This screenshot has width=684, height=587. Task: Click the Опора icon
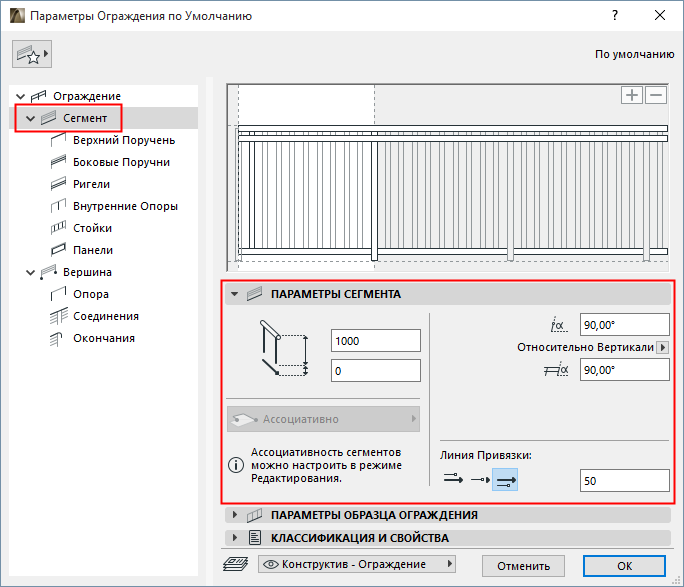58,294
